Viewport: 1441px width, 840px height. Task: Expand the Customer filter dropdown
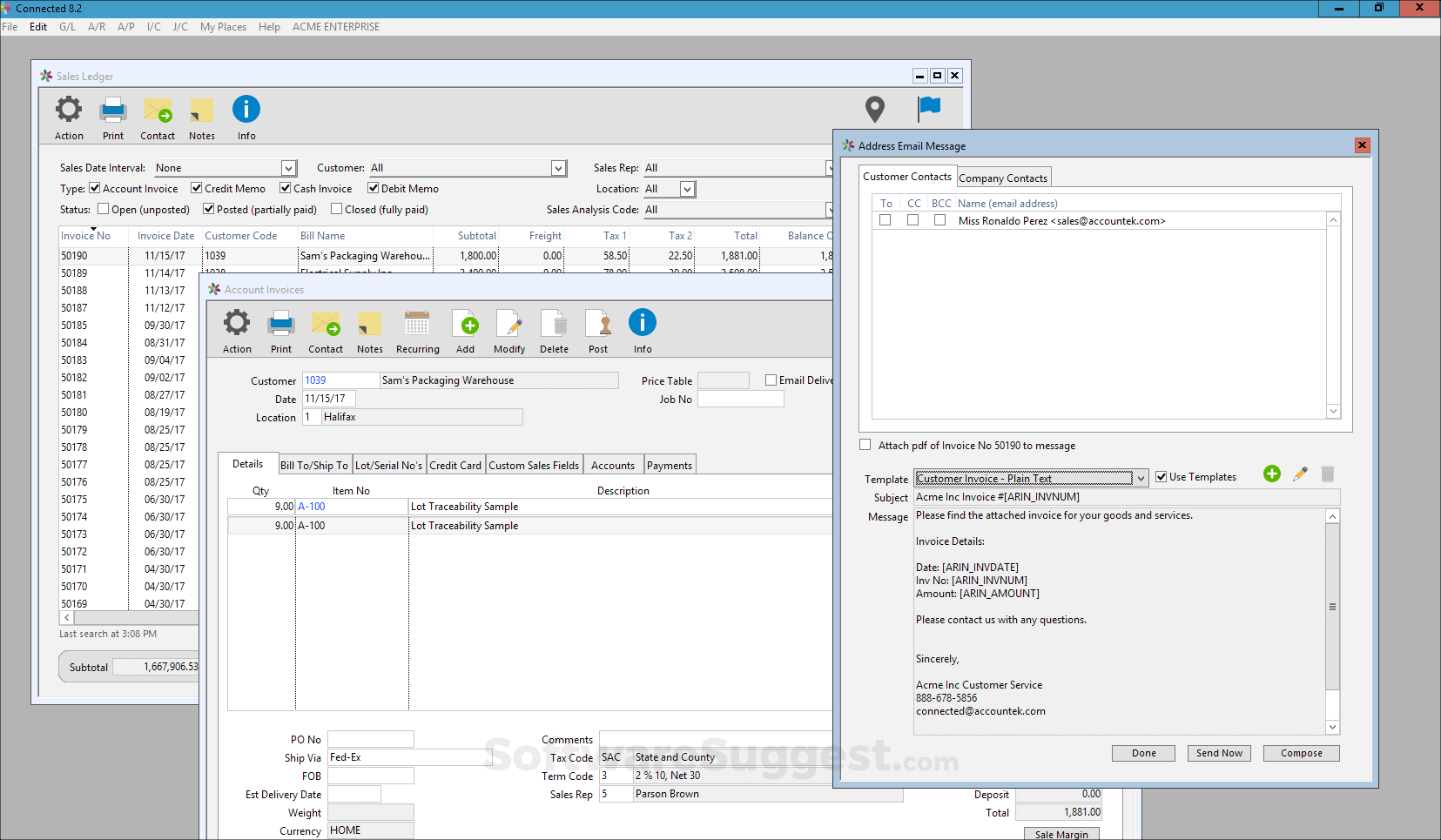pyautogui.click(x=558, y=168)
